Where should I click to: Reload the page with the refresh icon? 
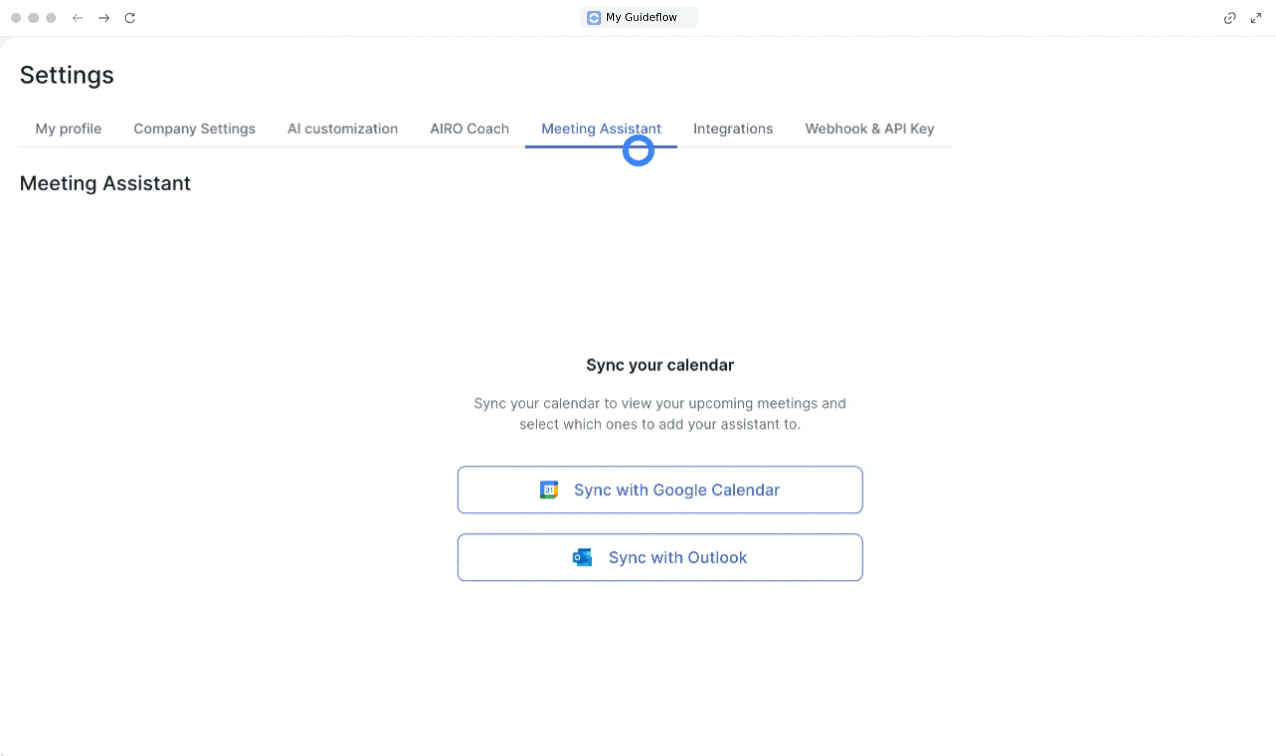(130, 18)
